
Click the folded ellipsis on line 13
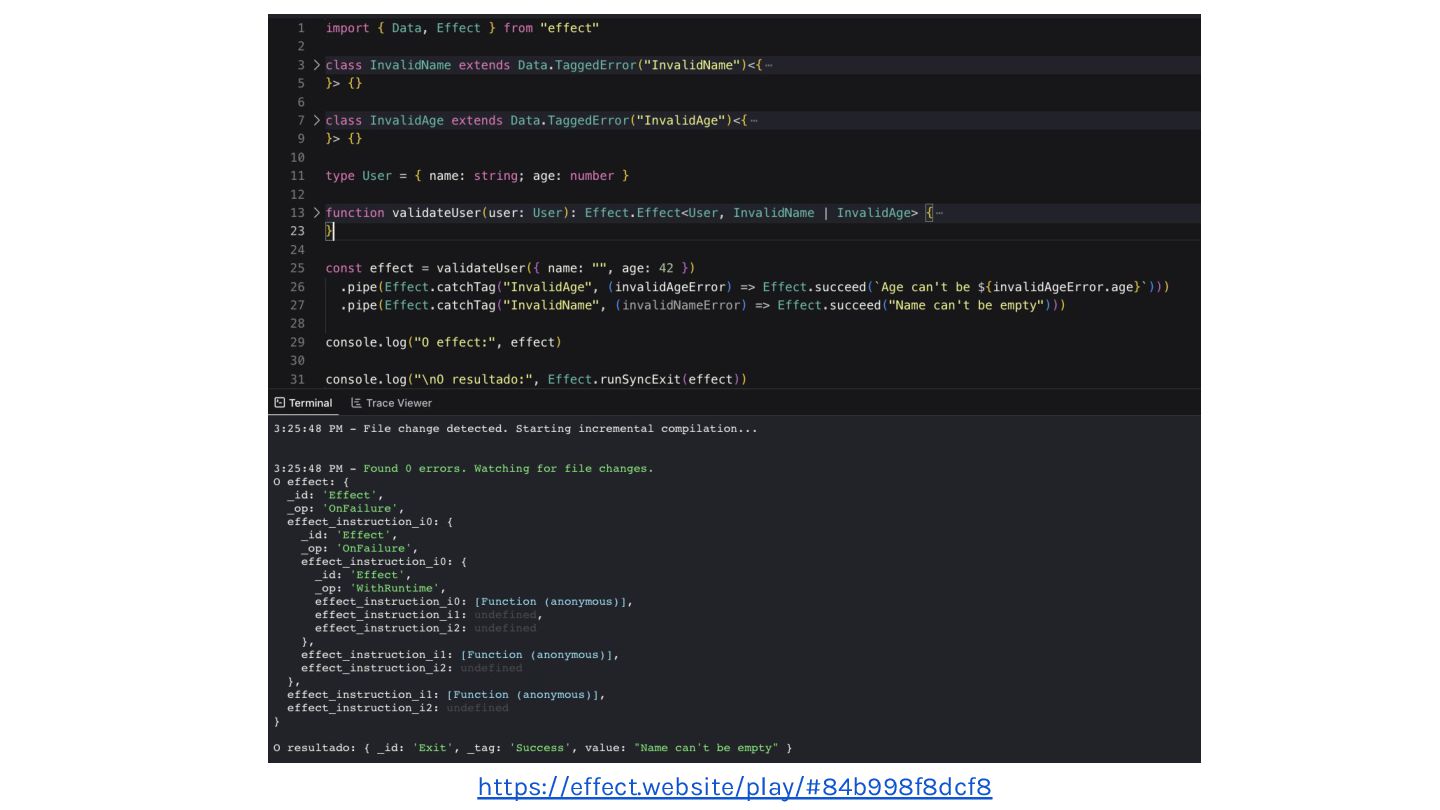click(938, 213)
